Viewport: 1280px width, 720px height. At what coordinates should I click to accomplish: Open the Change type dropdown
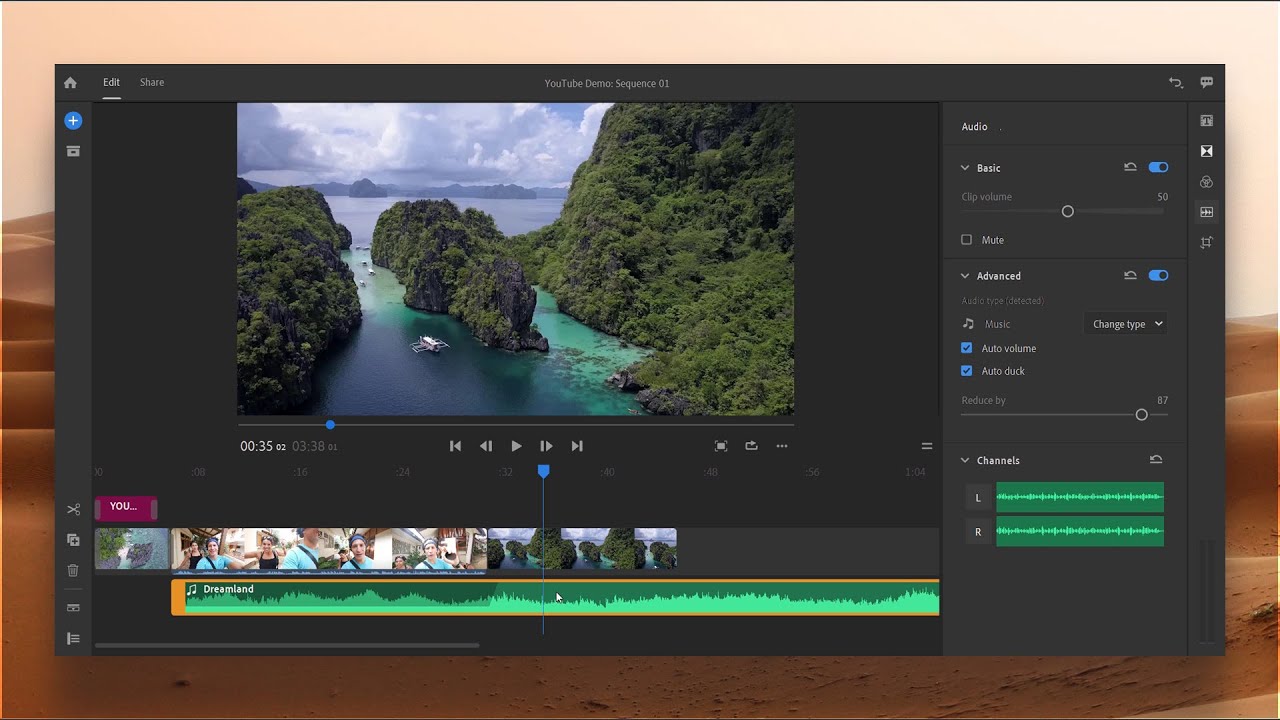tap(1126, 324)
